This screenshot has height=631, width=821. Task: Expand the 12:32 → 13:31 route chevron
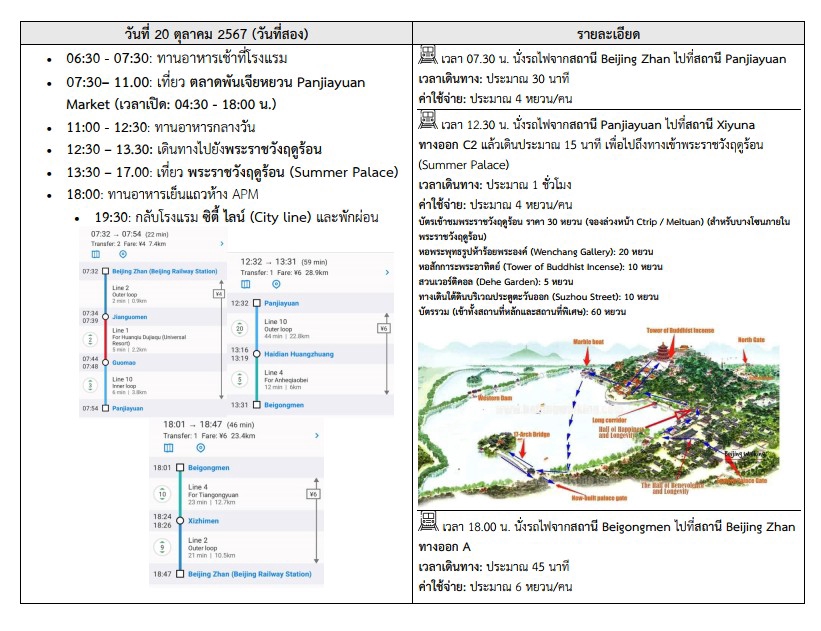coord(387,272)
